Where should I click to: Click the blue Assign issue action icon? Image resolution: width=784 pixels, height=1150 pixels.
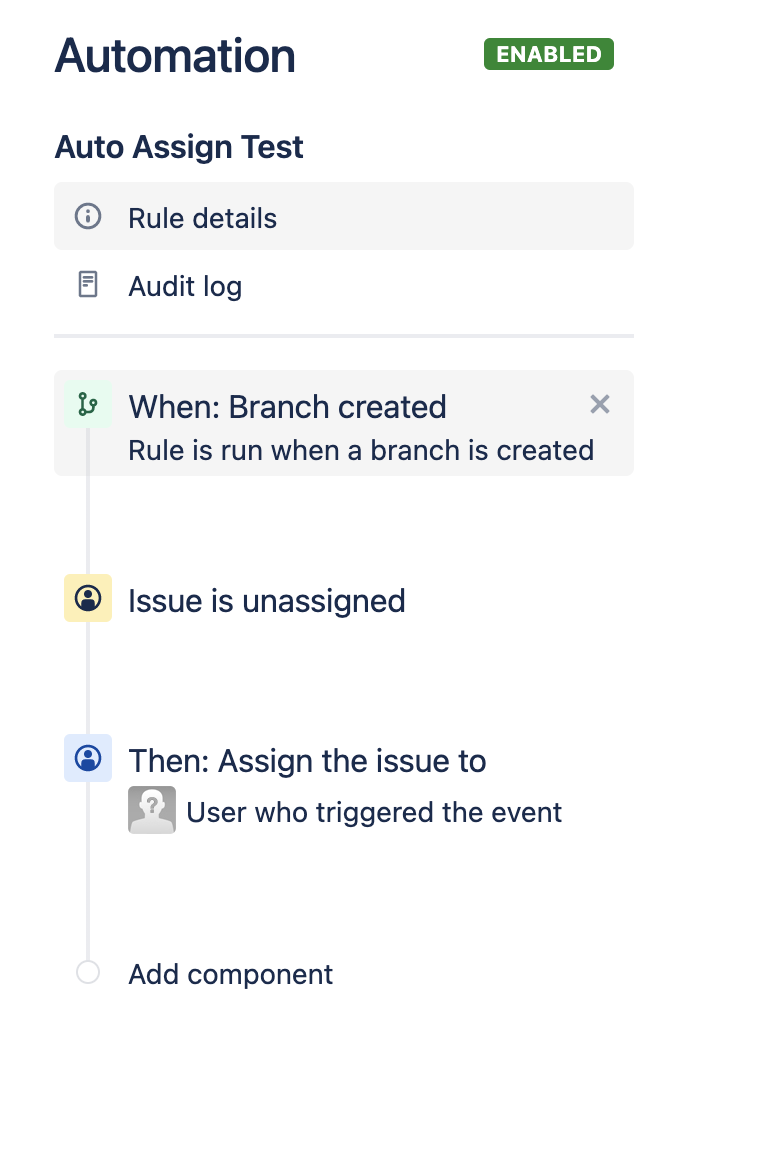pos(88,758)
